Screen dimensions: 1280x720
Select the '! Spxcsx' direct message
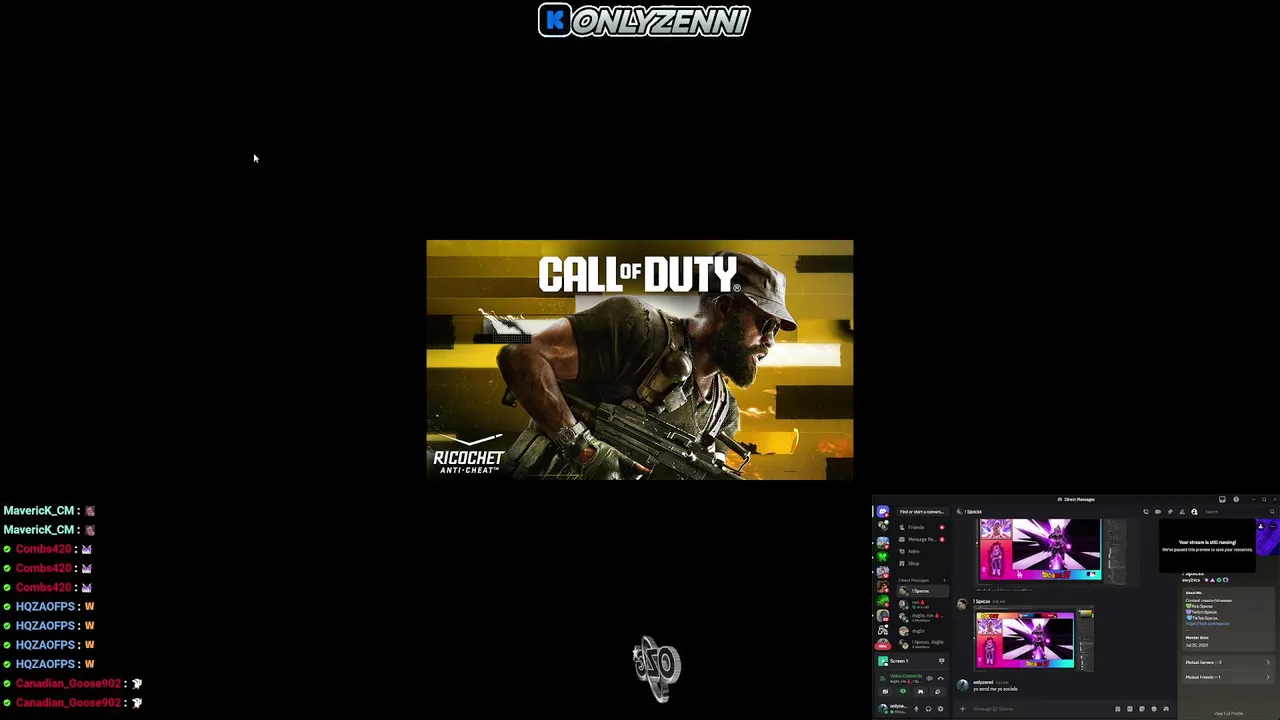(923, 591)
